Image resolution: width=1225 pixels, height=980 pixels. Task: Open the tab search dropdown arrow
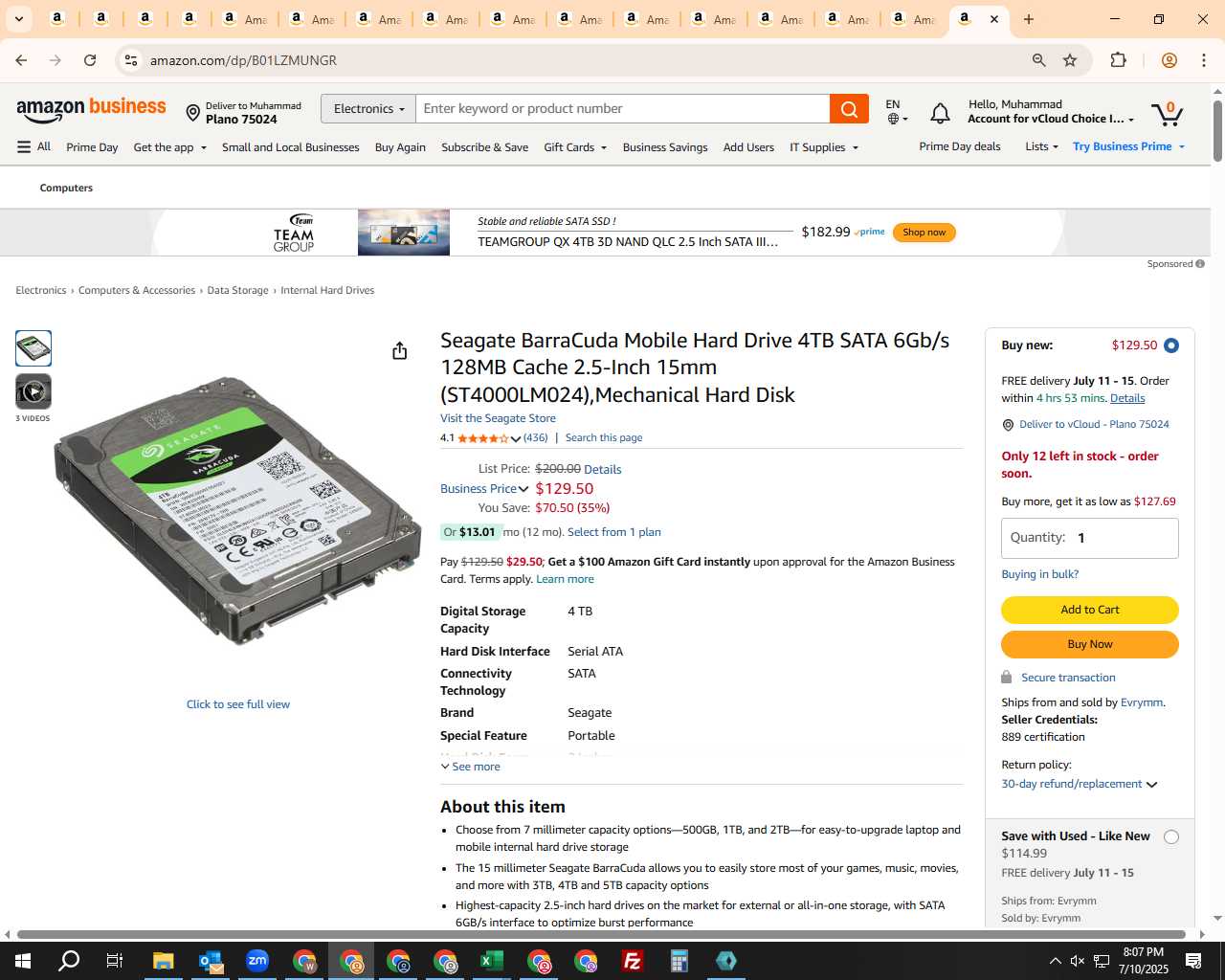coord(19,19)
